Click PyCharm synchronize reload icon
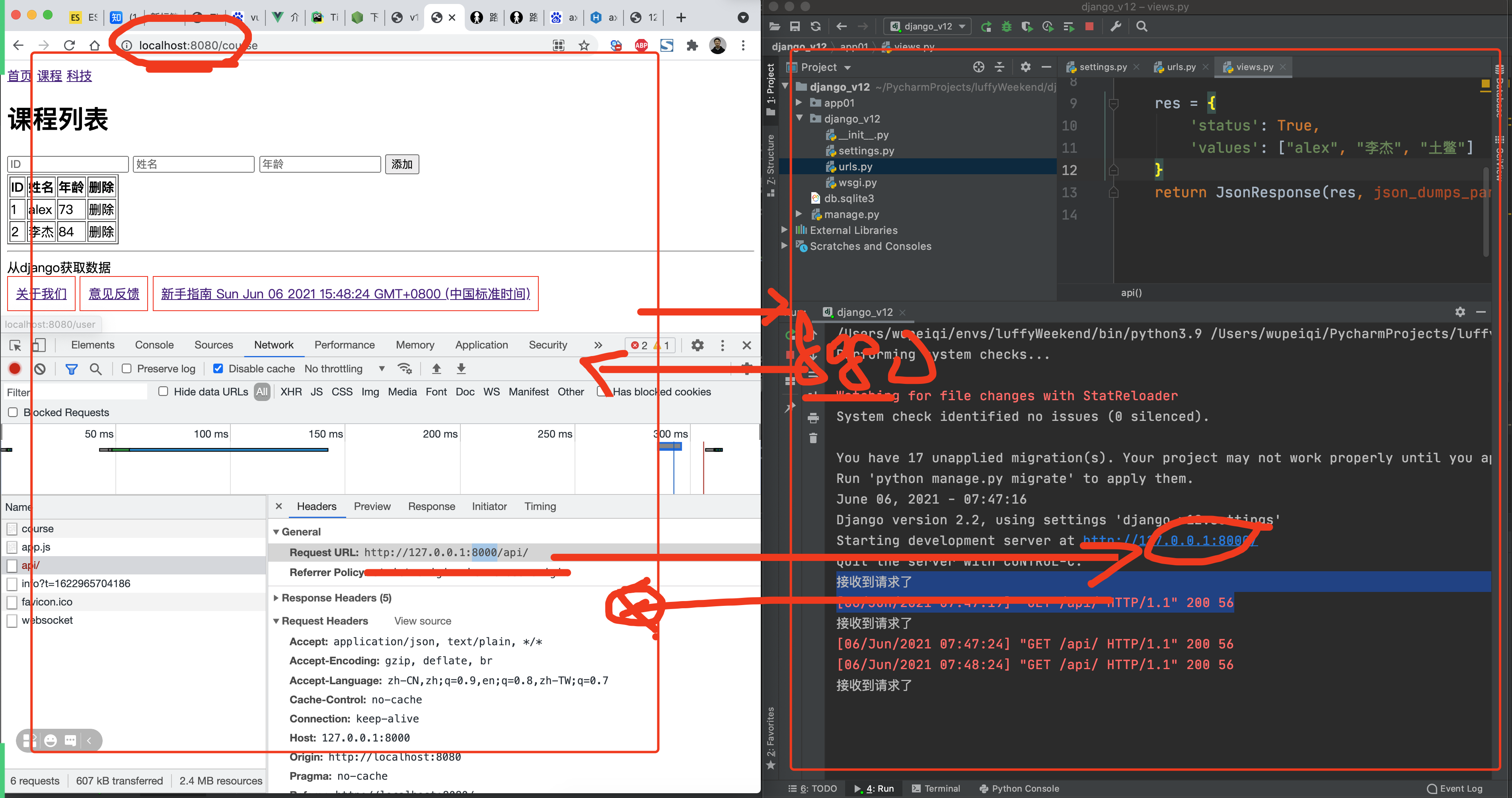1512x798 pixels. pyautogui.click(x=815, y=26)
